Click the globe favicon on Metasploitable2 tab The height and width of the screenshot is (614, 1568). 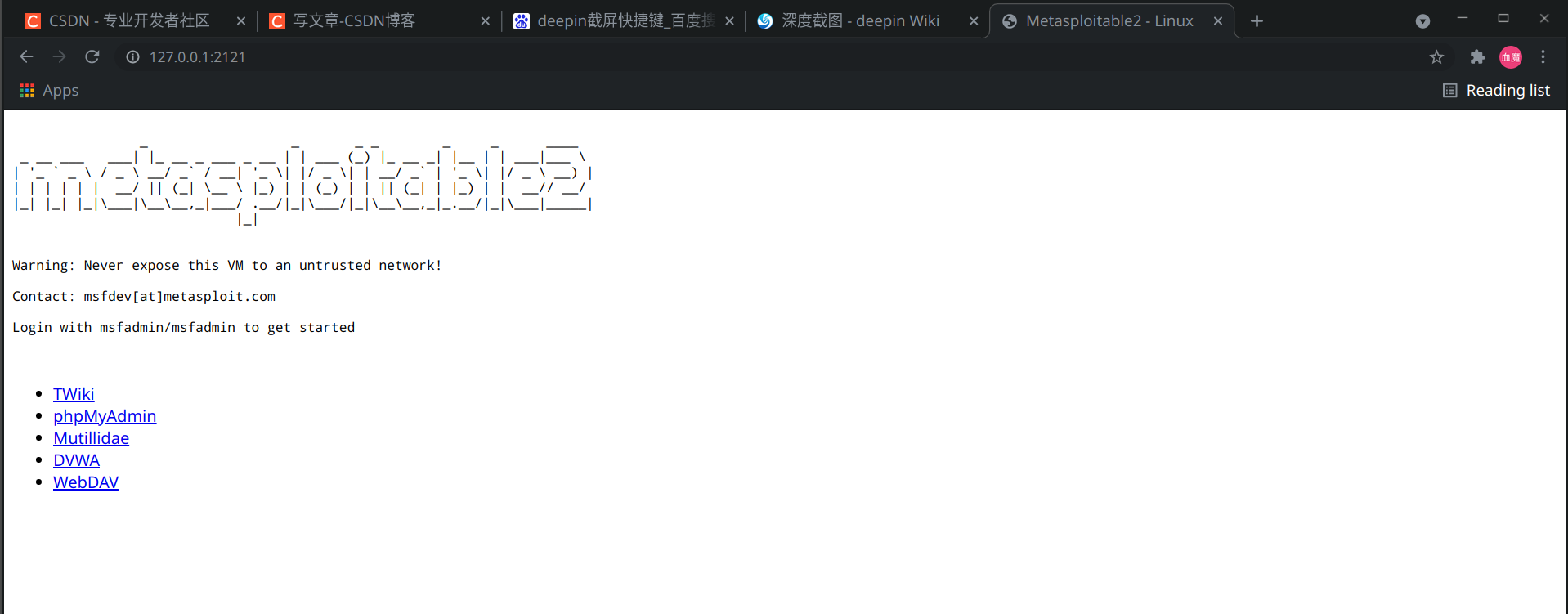[1010, 21]
